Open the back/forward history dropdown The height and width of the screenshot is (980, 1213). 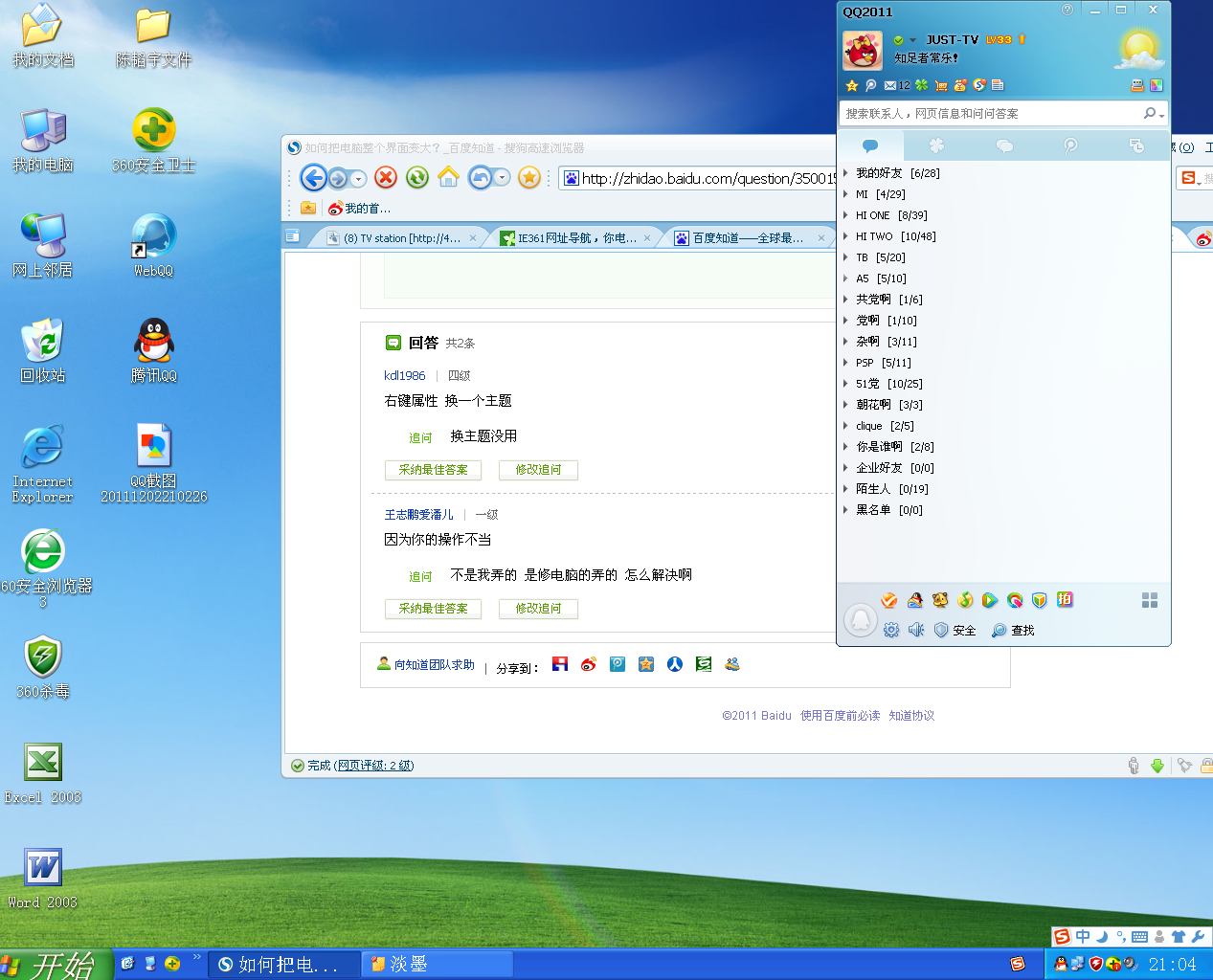pos(358,178)
